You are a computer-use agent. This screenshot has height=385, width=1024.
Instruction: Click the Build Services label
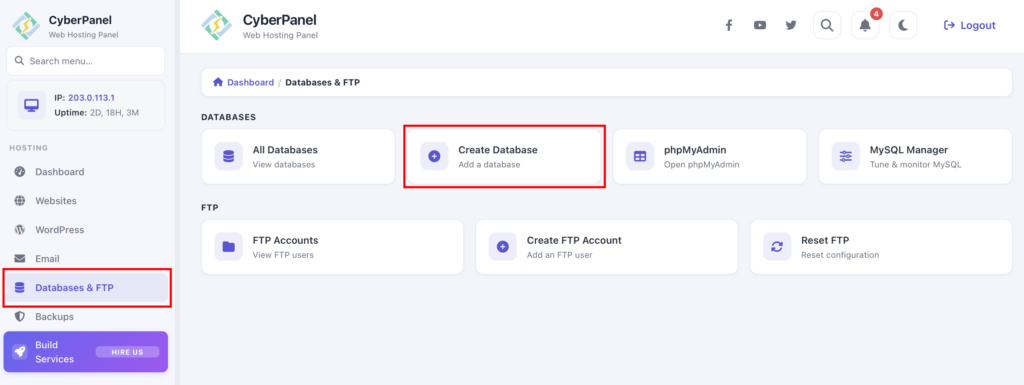point(55,352)
